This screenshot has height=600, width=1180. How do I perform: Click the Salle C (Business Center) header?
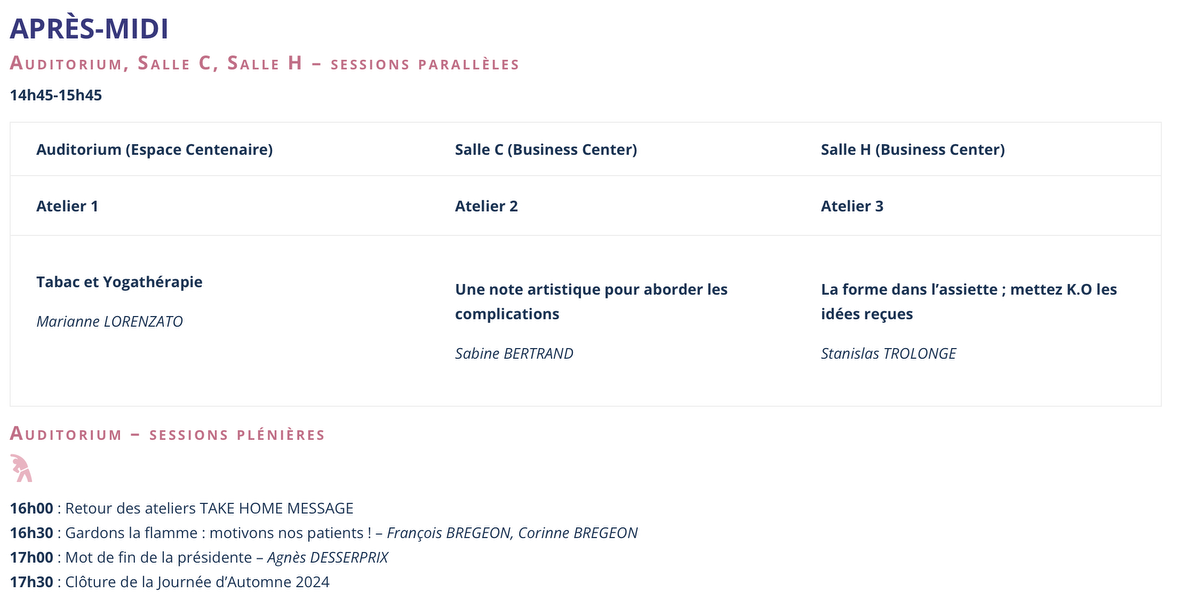point(546,150)
